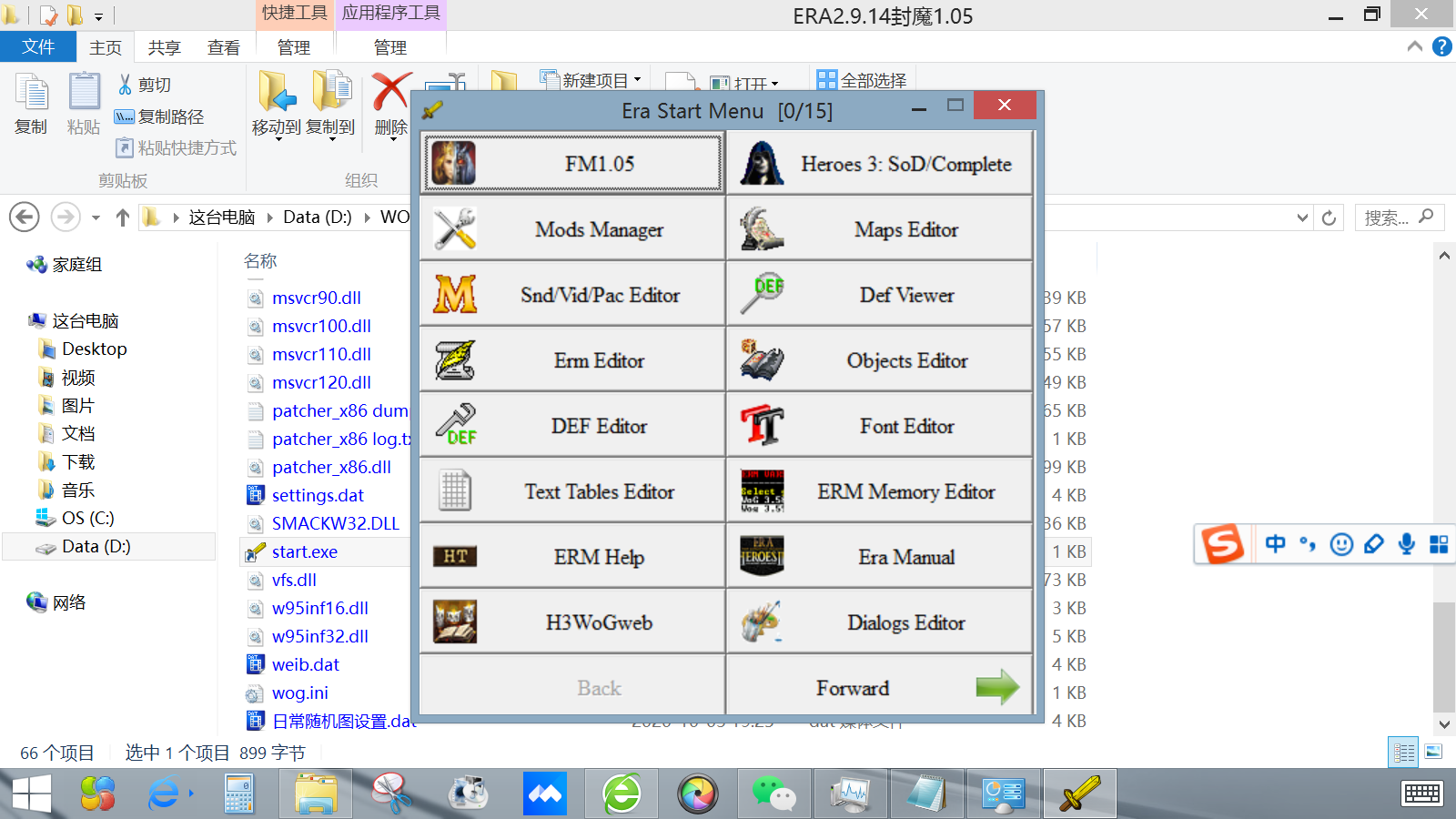The height and width of the screenshot is (819, 1456).
Task: Open the 共享 ribbon tab
Action: 165,47
